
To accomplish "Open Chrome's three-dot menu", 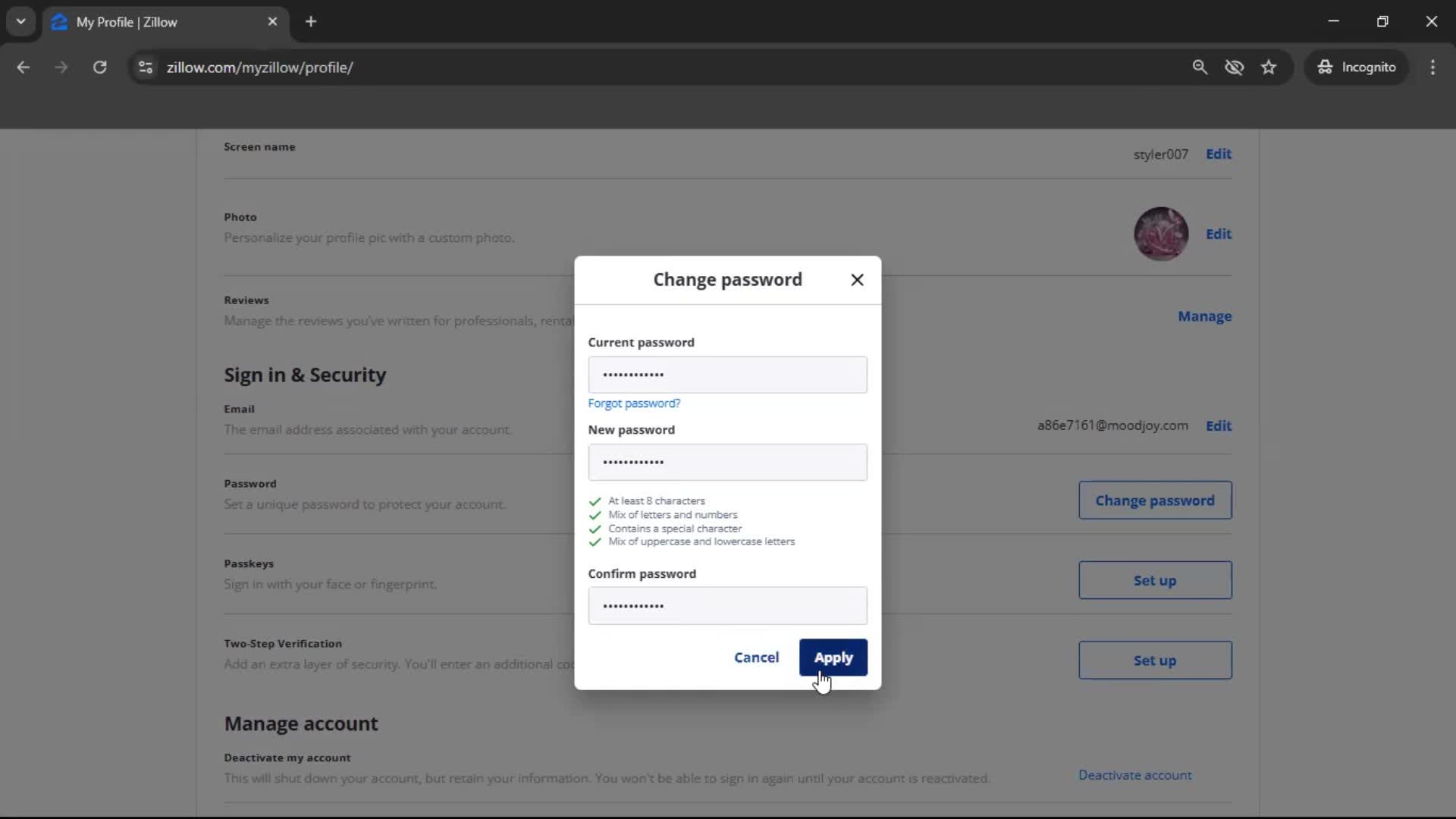I will point(1433,67).
